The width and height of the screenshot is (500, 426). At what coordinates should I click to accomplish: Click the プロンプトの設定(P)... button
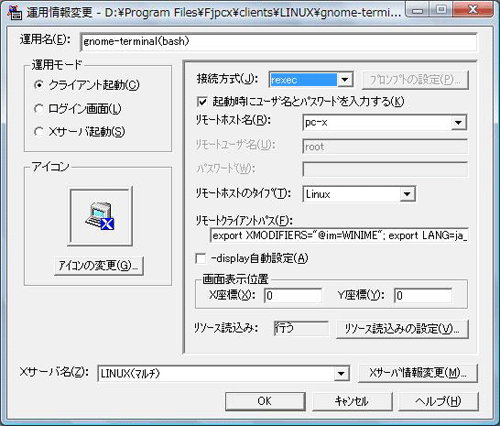pos(415,80)
